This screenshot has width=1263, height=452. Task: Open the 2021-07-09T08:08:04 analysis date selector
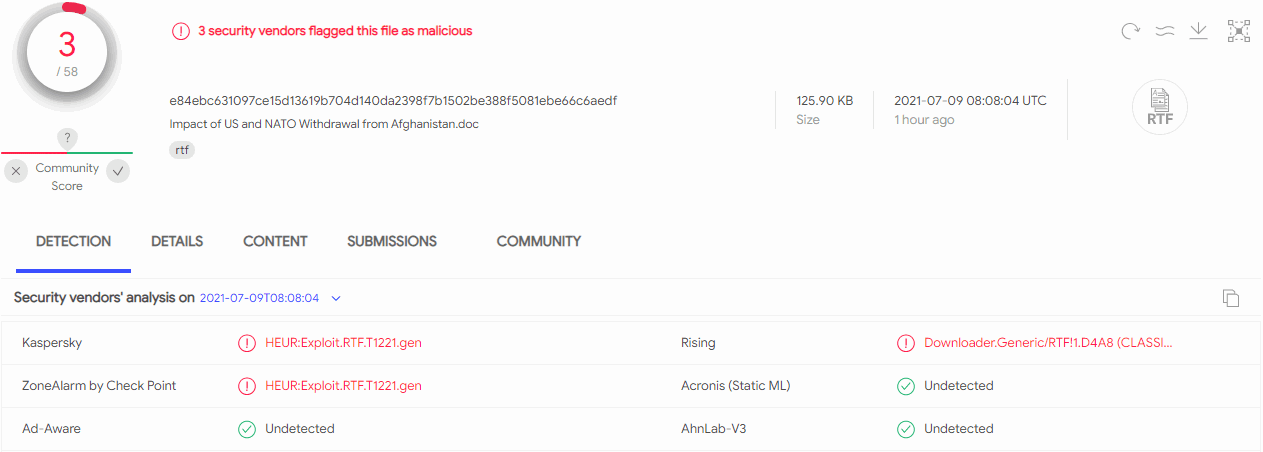click(260, 298)
